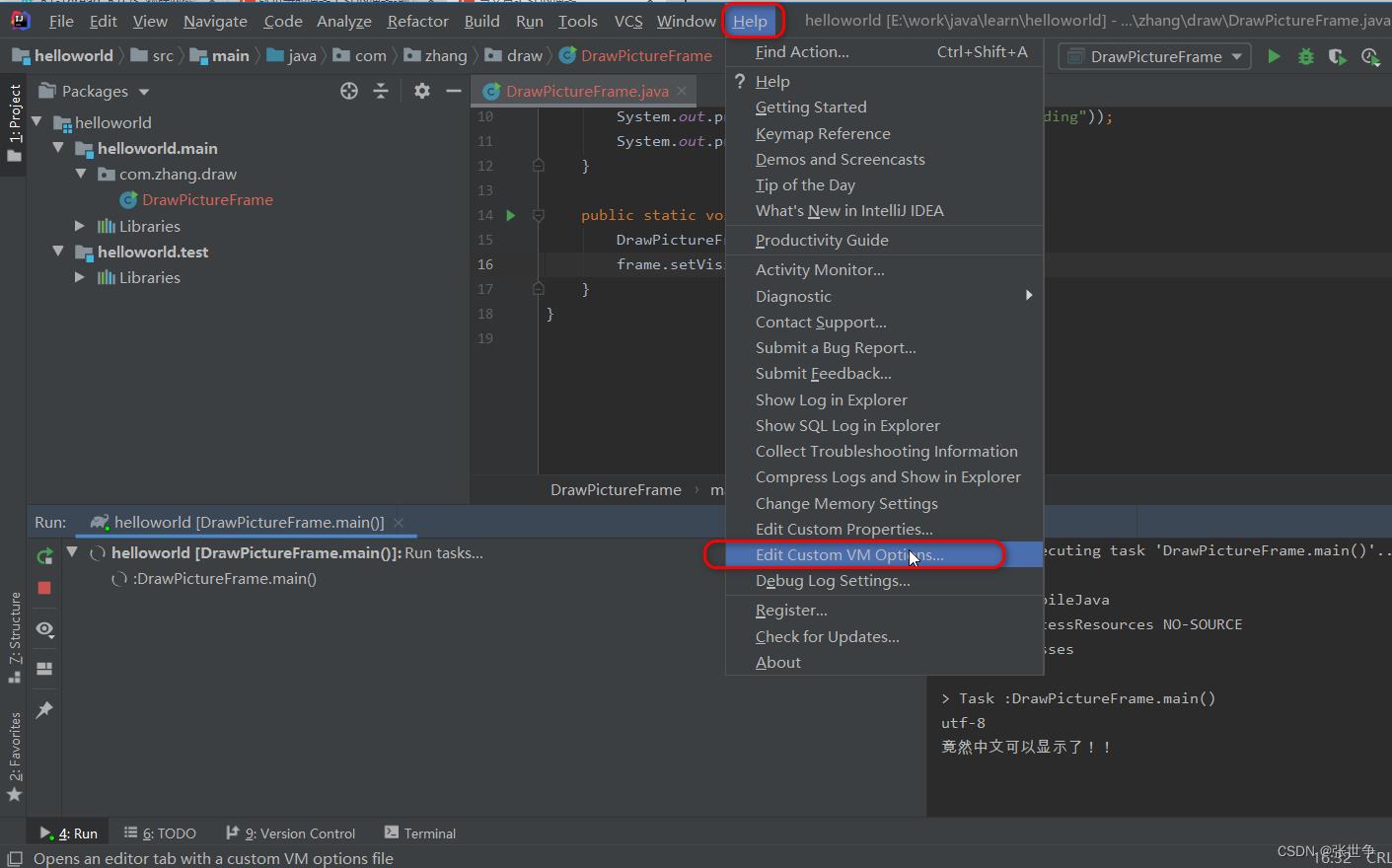This screenshot has width=1392, height=868.
Task: Click Run with Coverage icon in toolbar
Action: pos(1337,56)
